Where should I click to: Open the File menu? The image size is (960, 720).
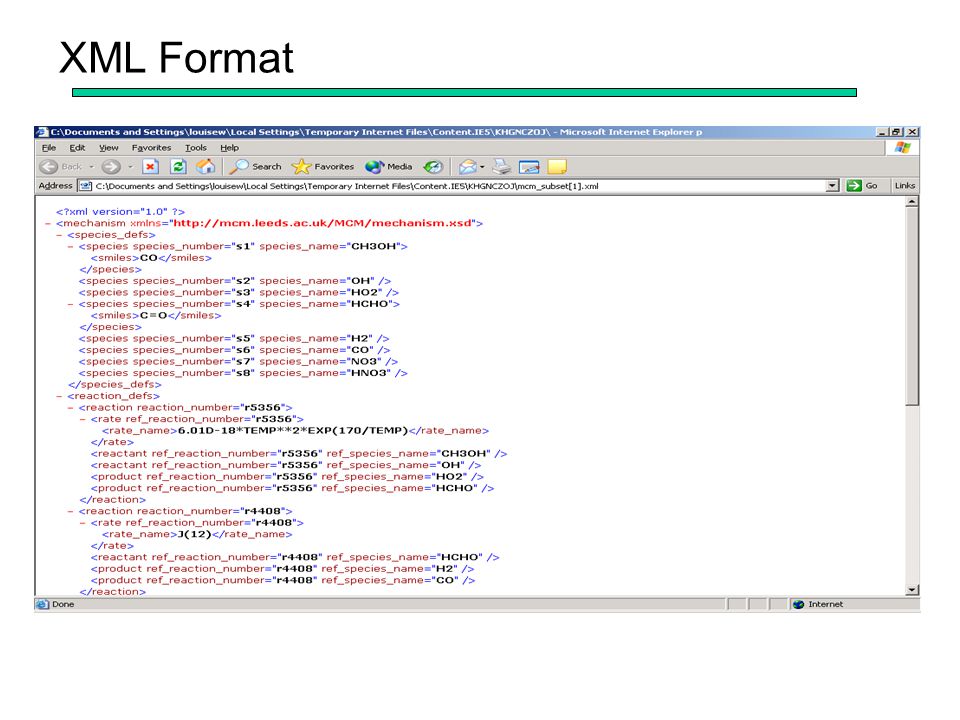49,148
